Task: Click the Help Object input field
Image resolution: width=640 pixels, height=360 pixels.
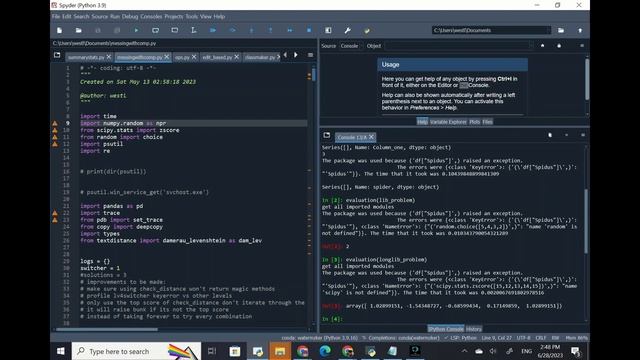Action: point(459,46)
